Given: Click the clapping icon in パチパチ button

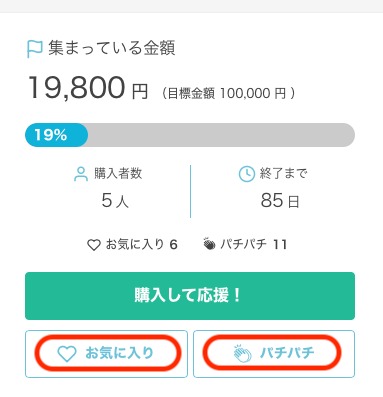Looking at the screenshot, I should [x=242, y=354].
